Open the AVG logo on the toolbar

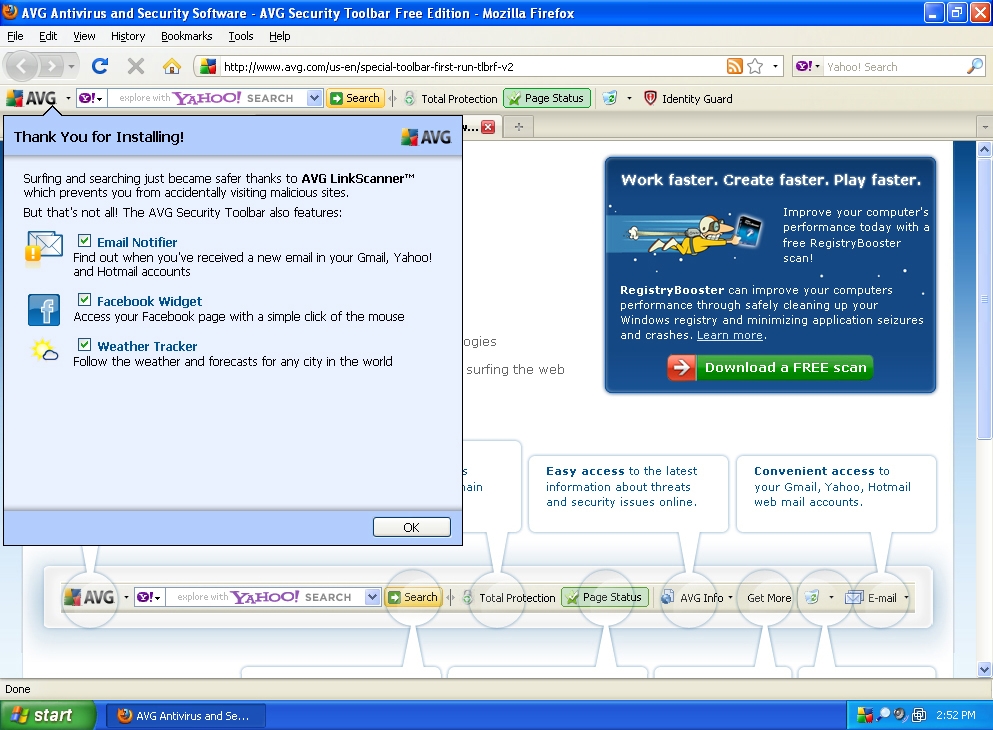(x=32, y=98)
